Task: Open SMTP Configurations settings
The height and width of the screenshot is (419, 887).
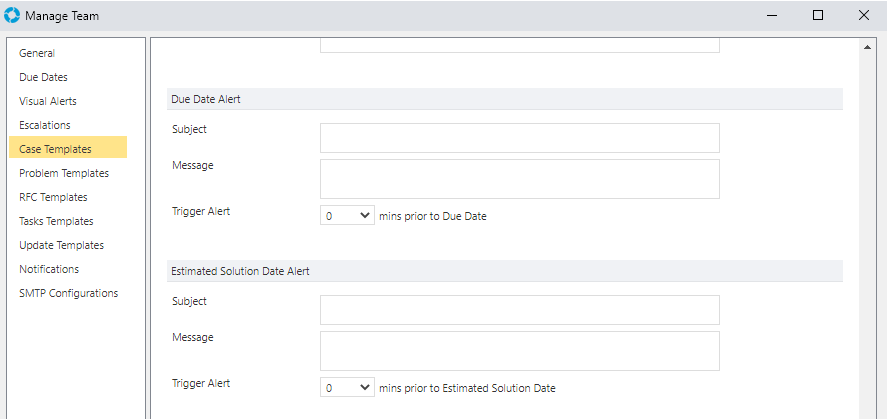Action: tap(68, 293)
